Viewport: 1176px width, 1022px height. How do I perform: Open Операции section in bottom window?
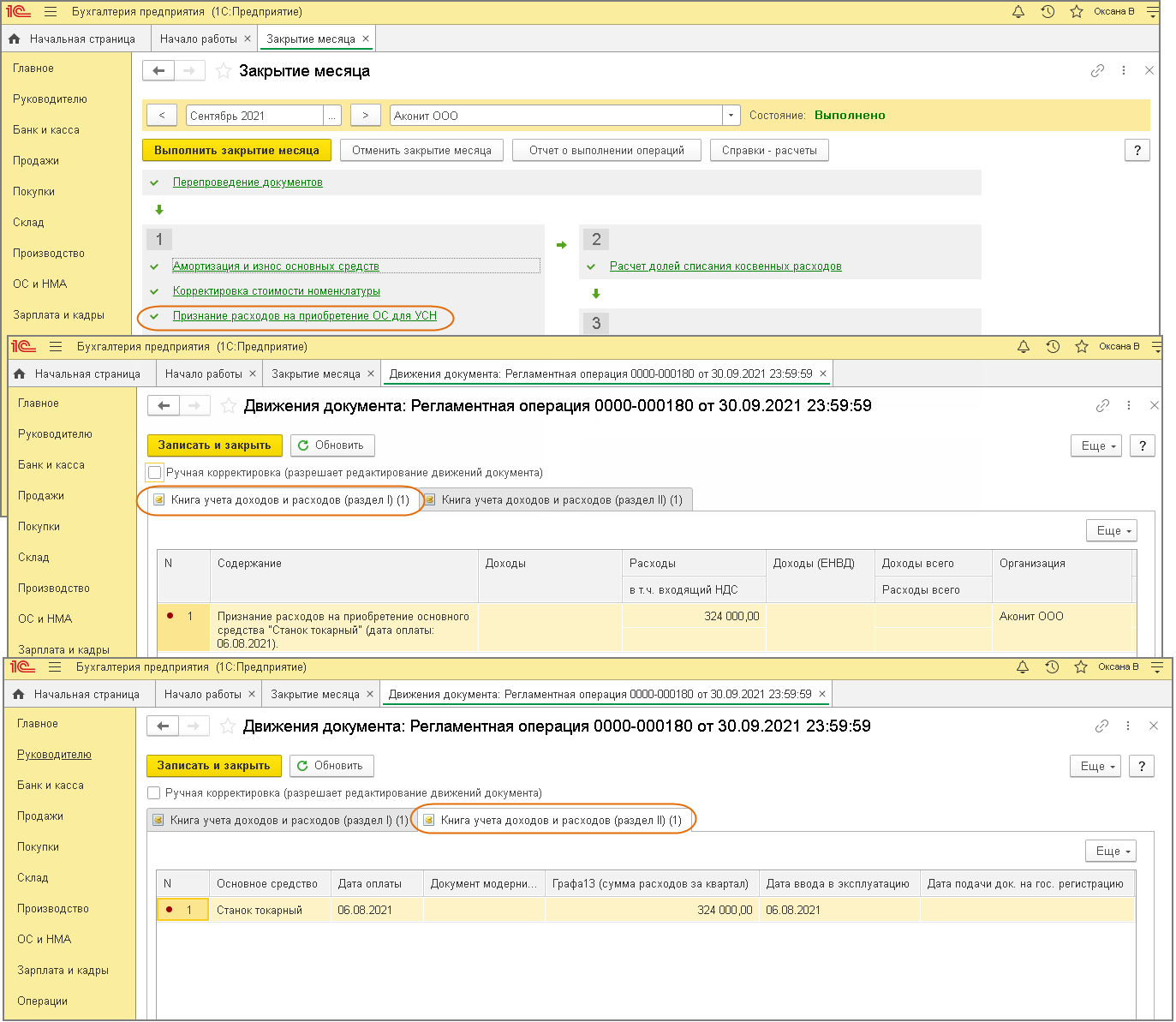42,1001
